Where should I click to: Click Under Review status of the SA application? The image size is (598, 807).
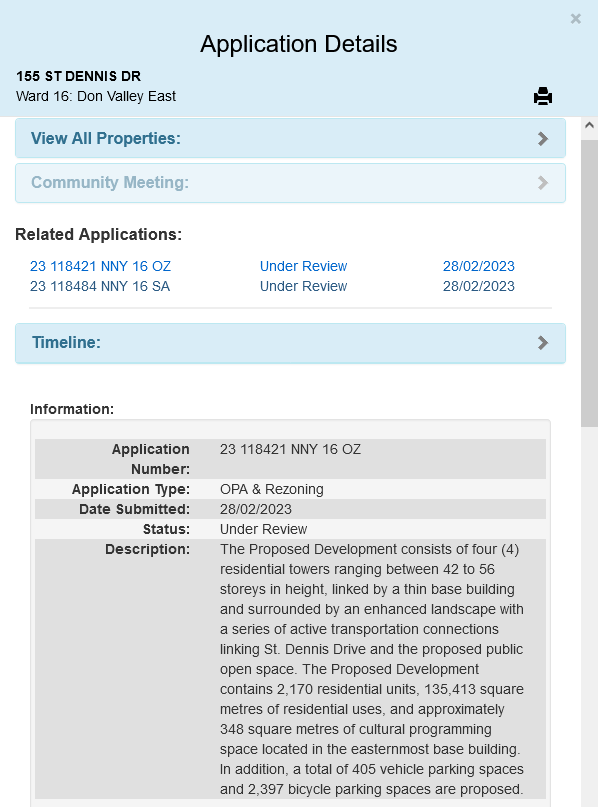(303, 286)
